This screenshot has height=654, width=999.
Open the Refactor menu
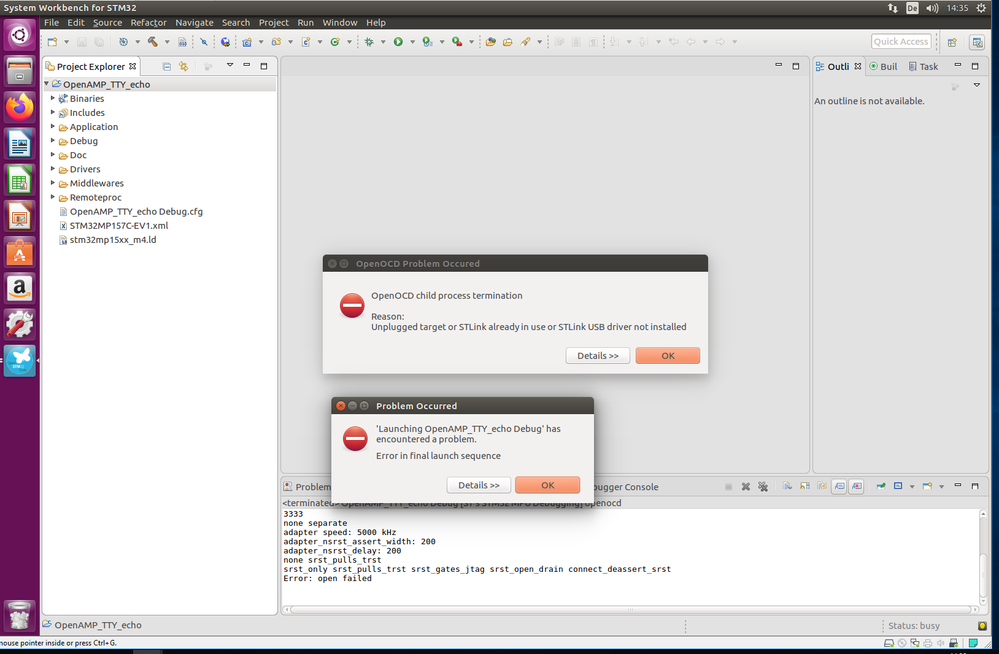[148, 22]
